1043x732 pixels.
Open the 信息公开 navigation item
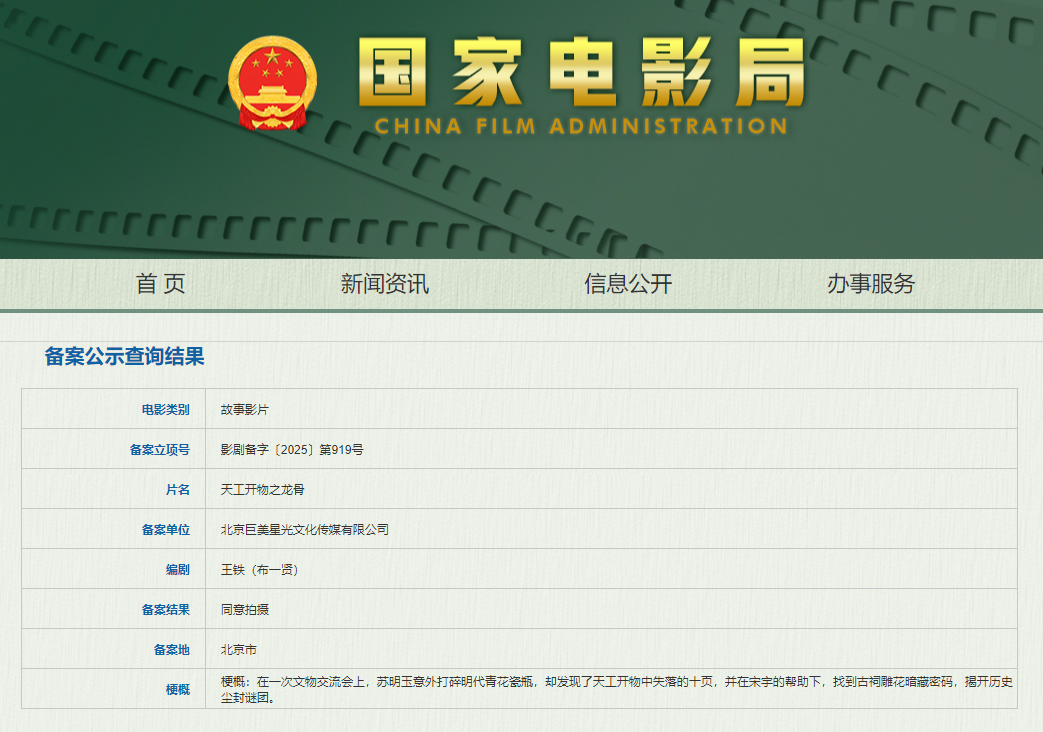click(628, 284)
